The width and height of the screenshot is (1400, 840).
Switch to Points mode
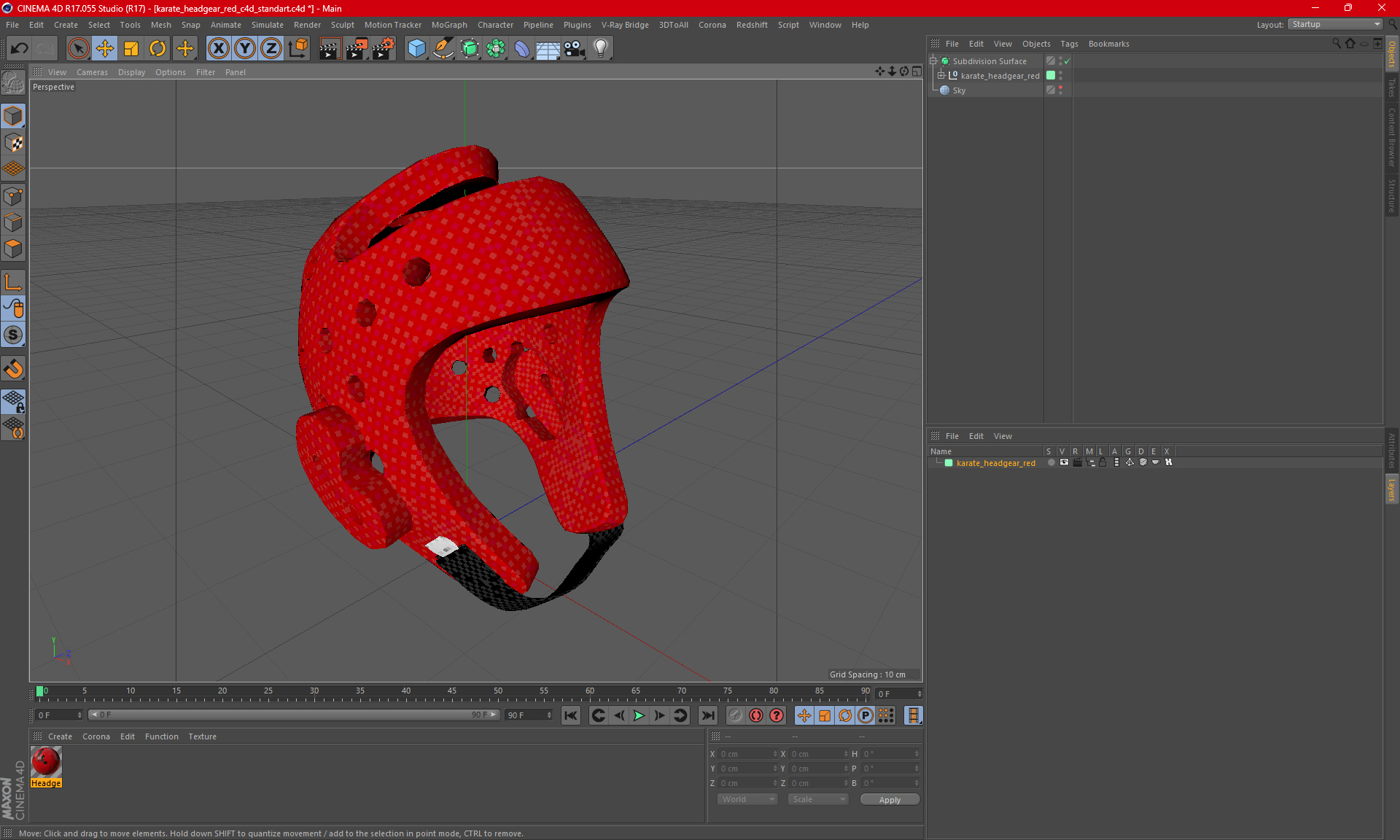tap(13, 196)
